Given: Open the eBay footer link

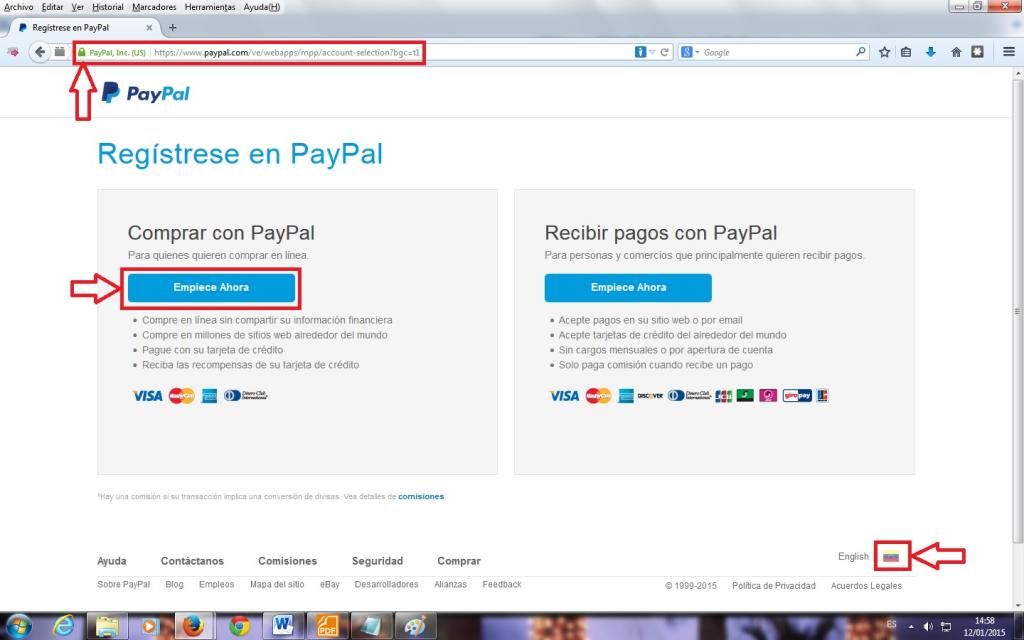Looking at the screenshot, I should tap(330, 584).
